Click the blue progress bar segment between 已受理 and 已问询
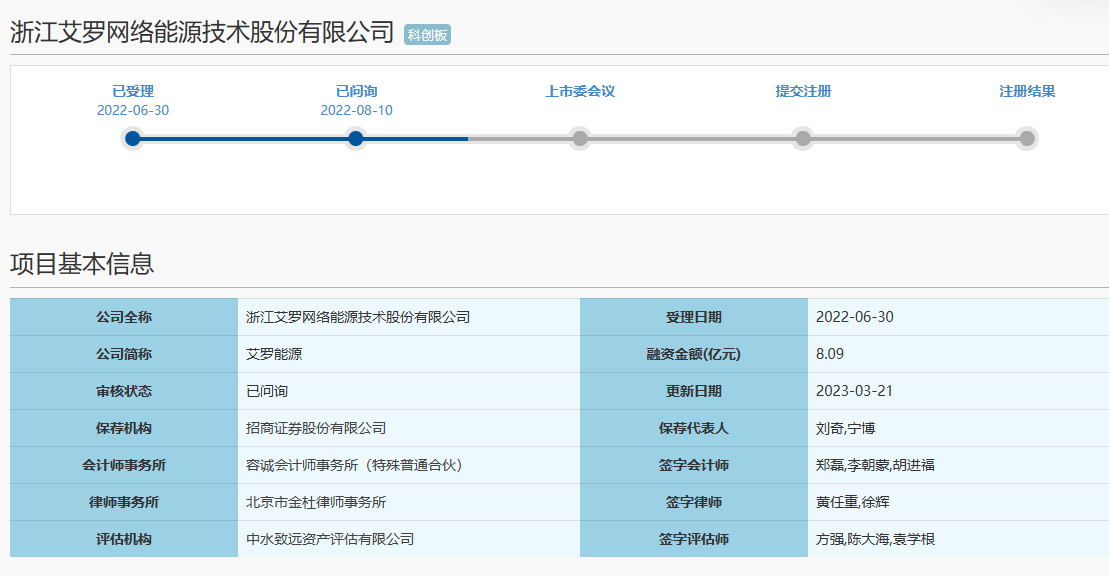Screen dimensions: 1109x576 point(244,139)
